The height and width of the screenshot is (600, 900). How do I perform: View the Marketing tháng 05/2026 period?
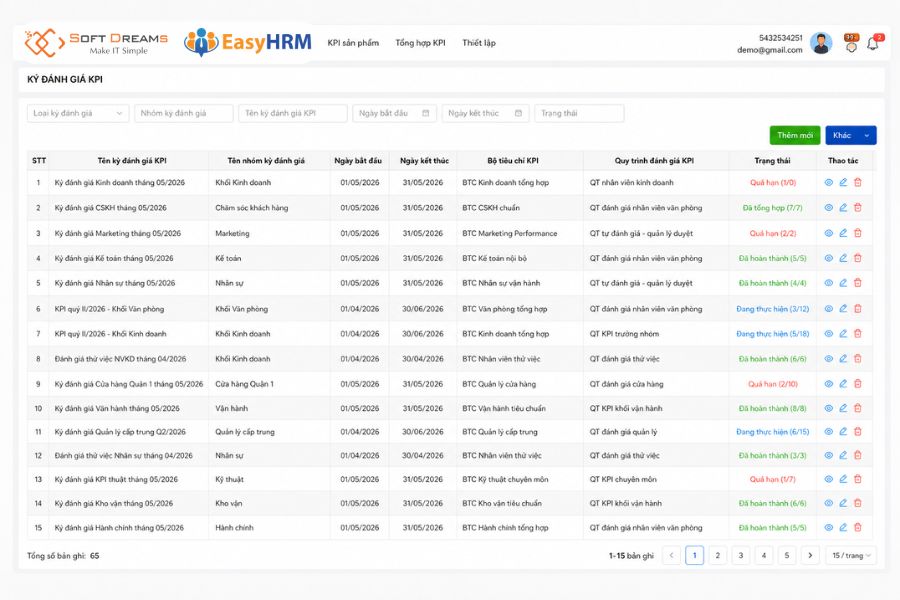tap(828, 233)
